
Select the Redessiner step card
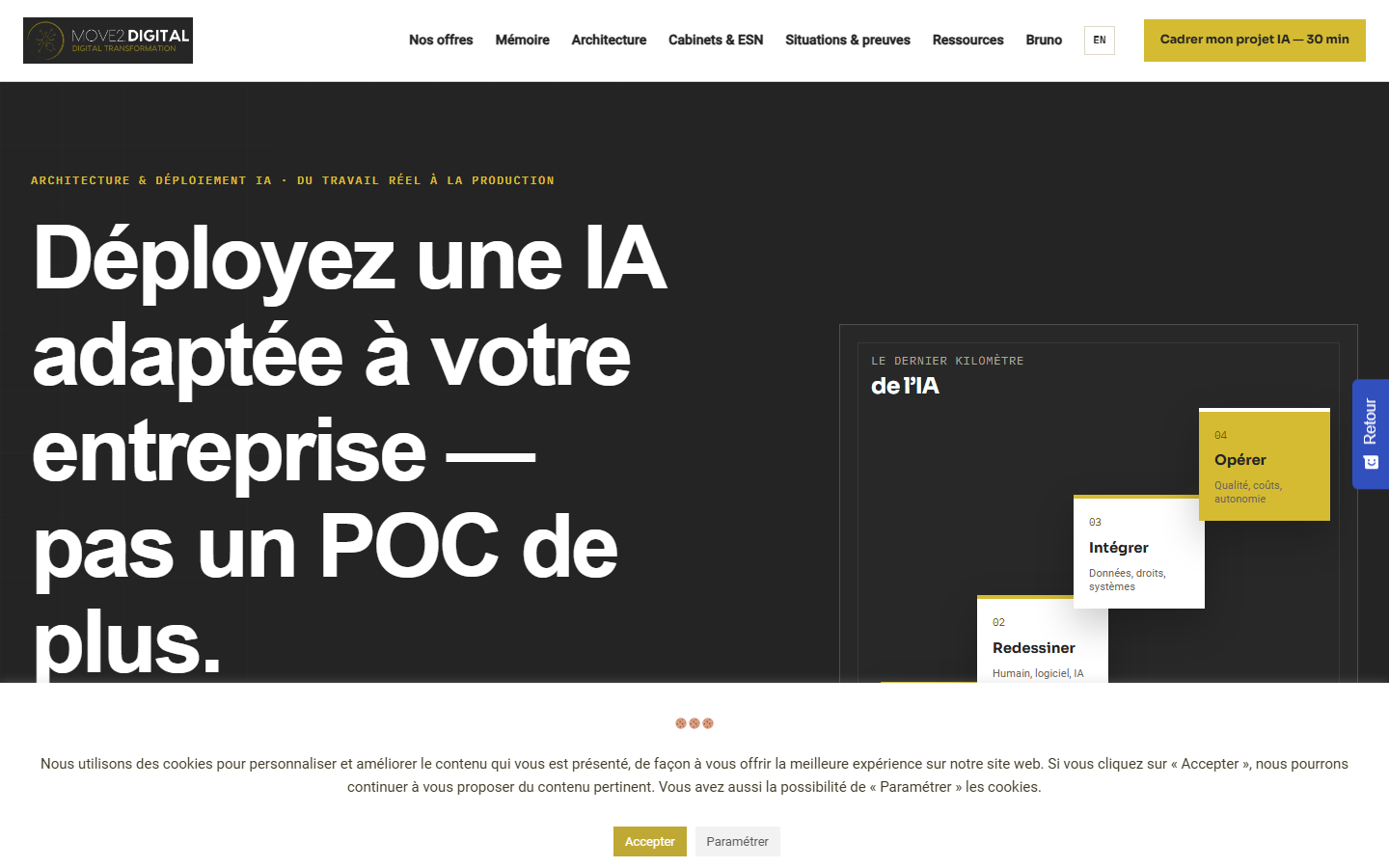1043,640
